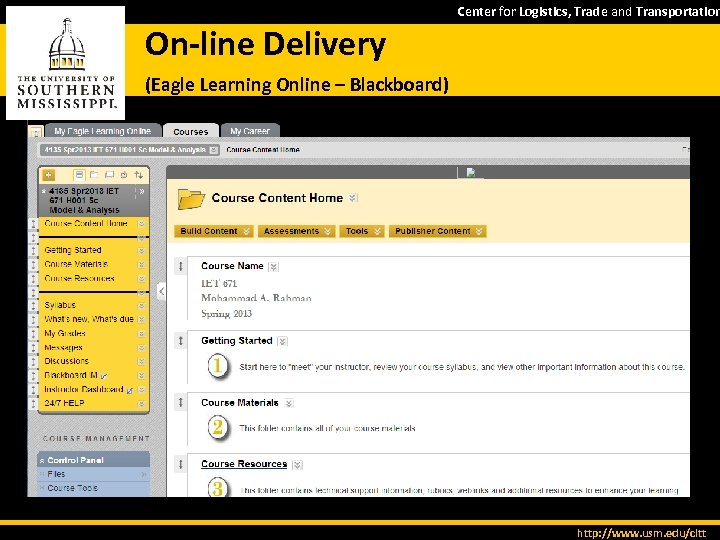720x540 pixels.
Task: Open the sidebar chevron for Syllabus
Action: [141, 306]
